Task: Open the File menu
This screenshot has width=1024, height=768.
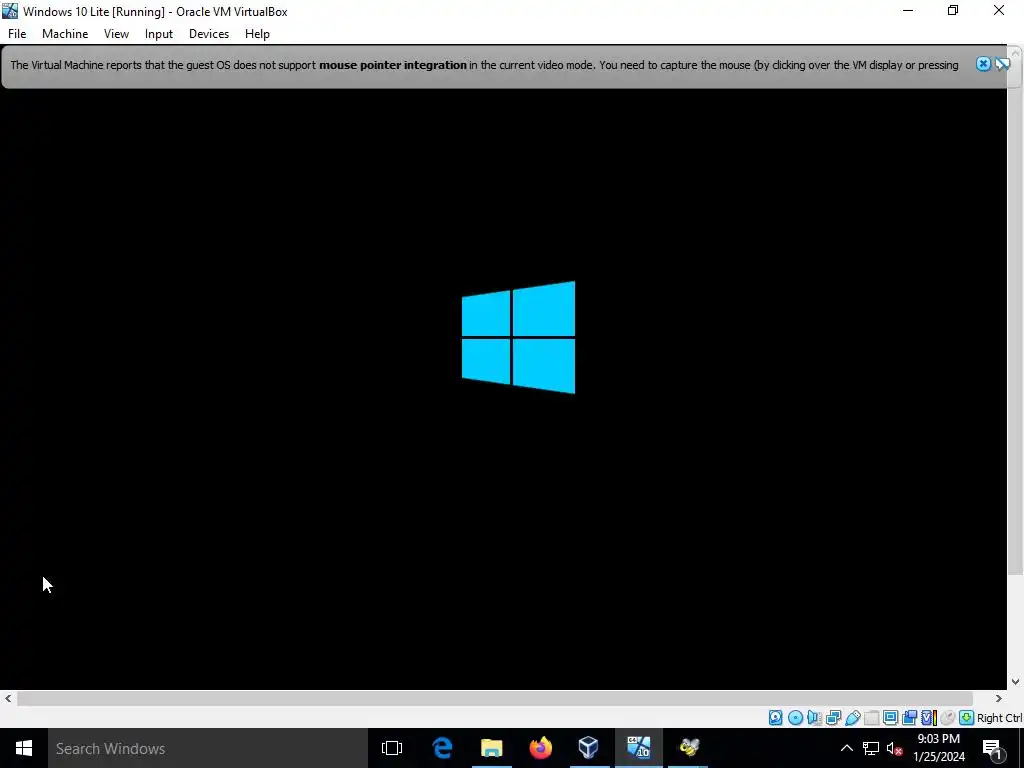Action: coord(17,34)
